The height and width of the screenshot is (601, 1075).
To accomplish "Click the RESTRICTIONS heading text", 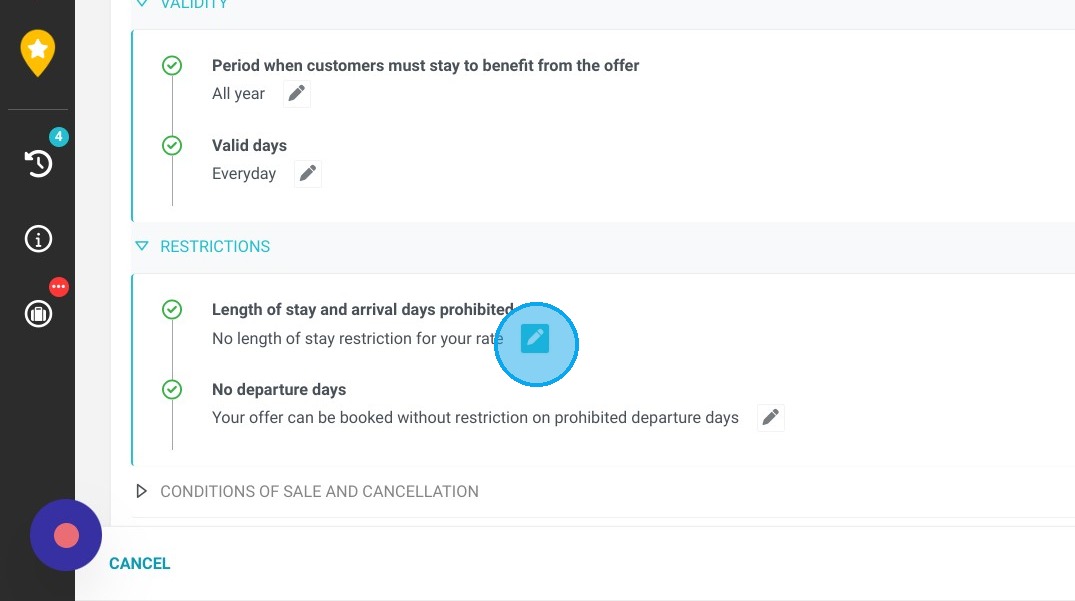I will [215, 246].
